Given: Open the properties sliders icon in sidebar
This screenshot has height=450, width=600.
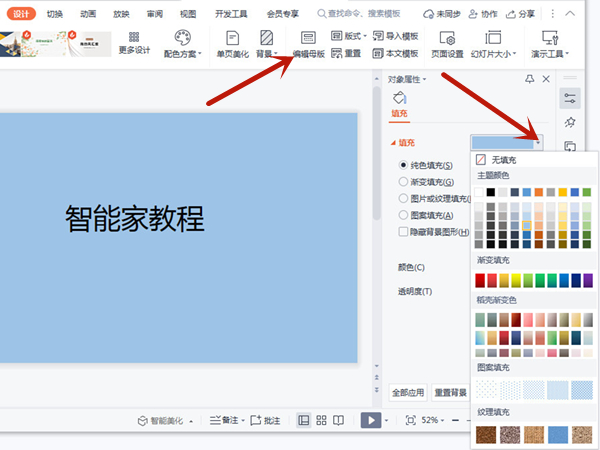Looking at the screenshot, I should (570, 98).
